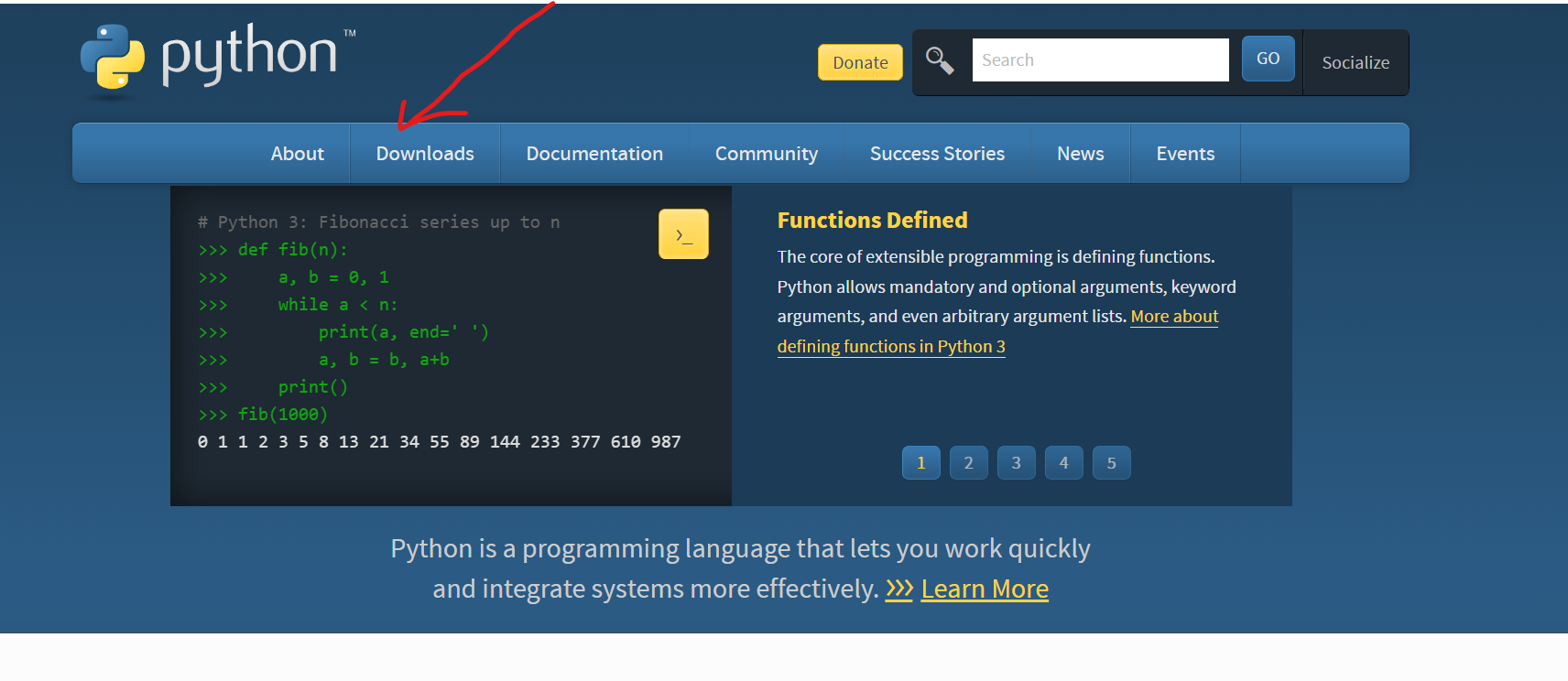Click the Fibonacci output line '0 1 1 2 3 5'
The image size is (1568, 681).
[x=440, y=442]
